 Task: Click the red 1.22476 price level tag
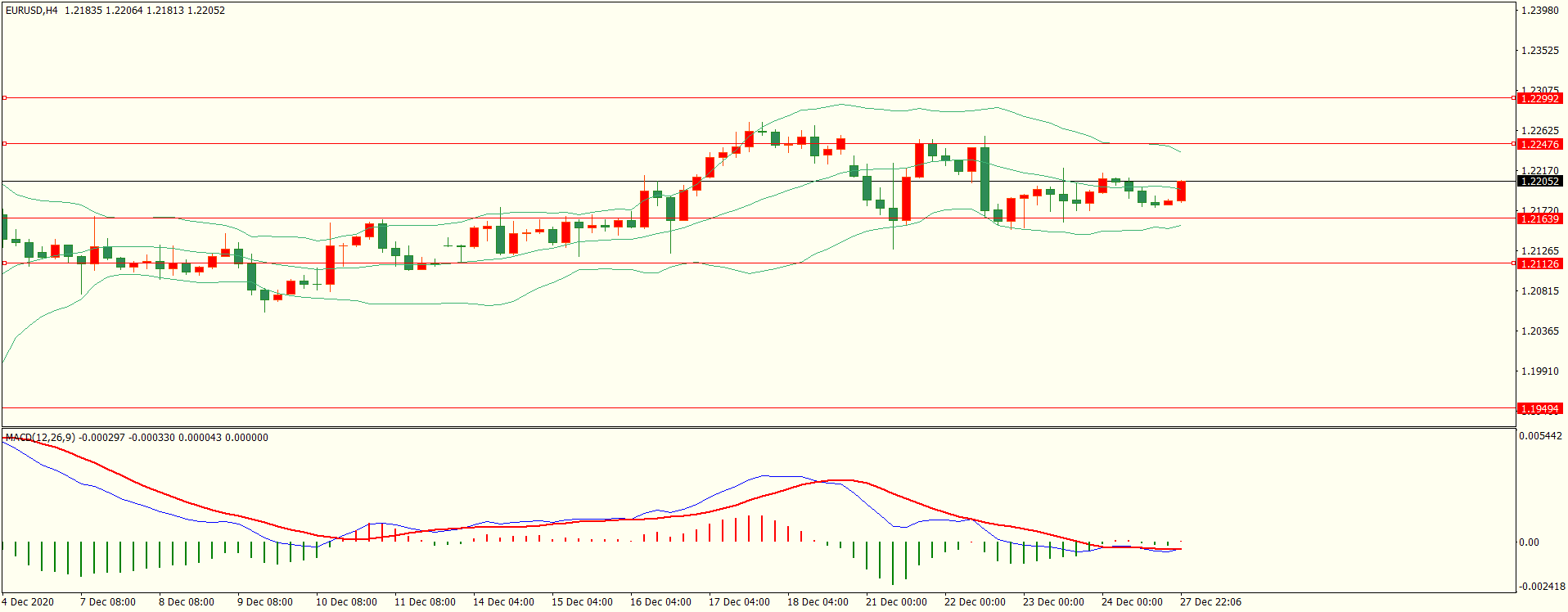pyautogui.click(x=1539, y=144)
